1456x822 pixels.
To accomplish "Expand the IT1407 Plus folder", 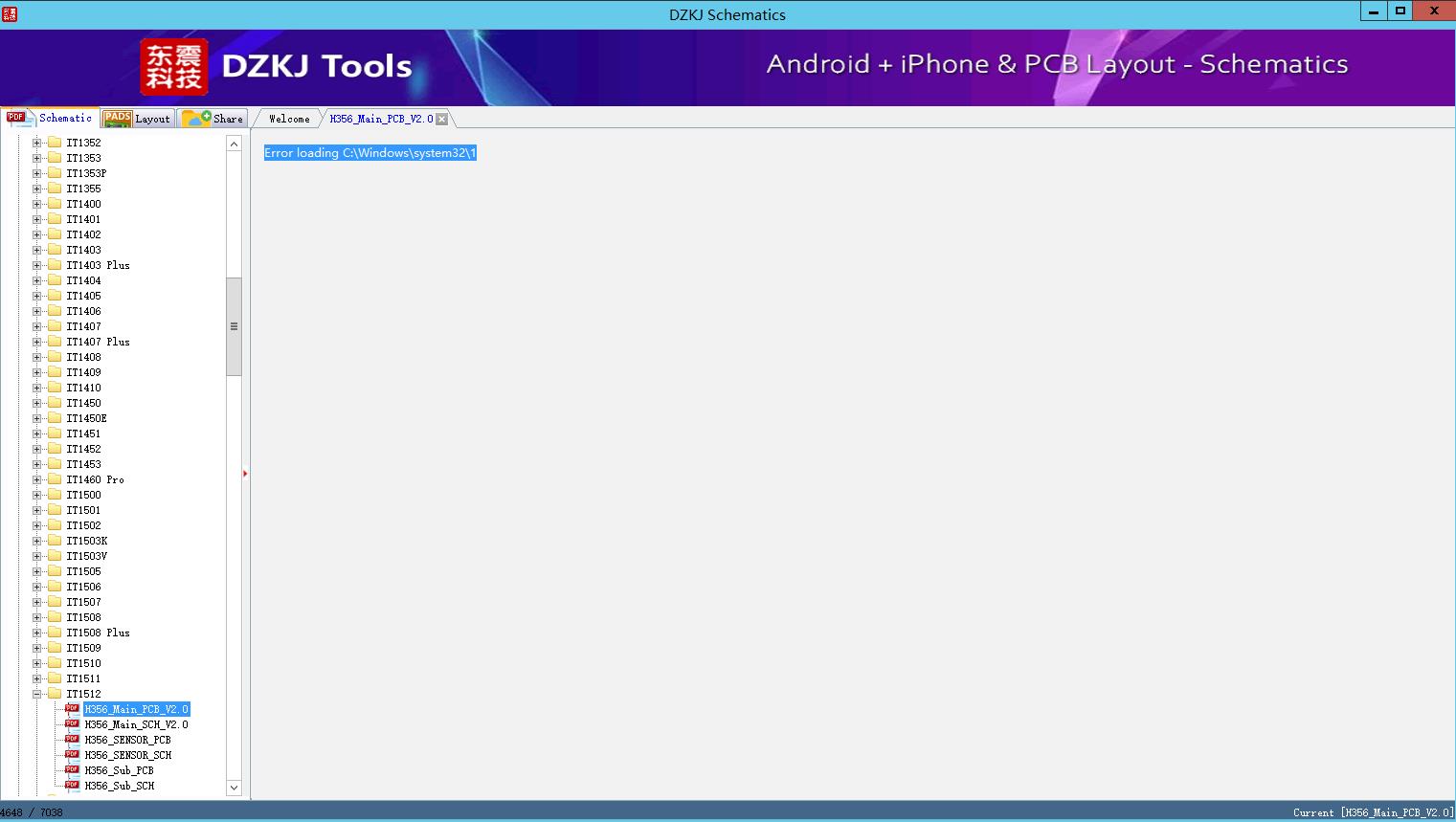I will [x=37, y=342].
